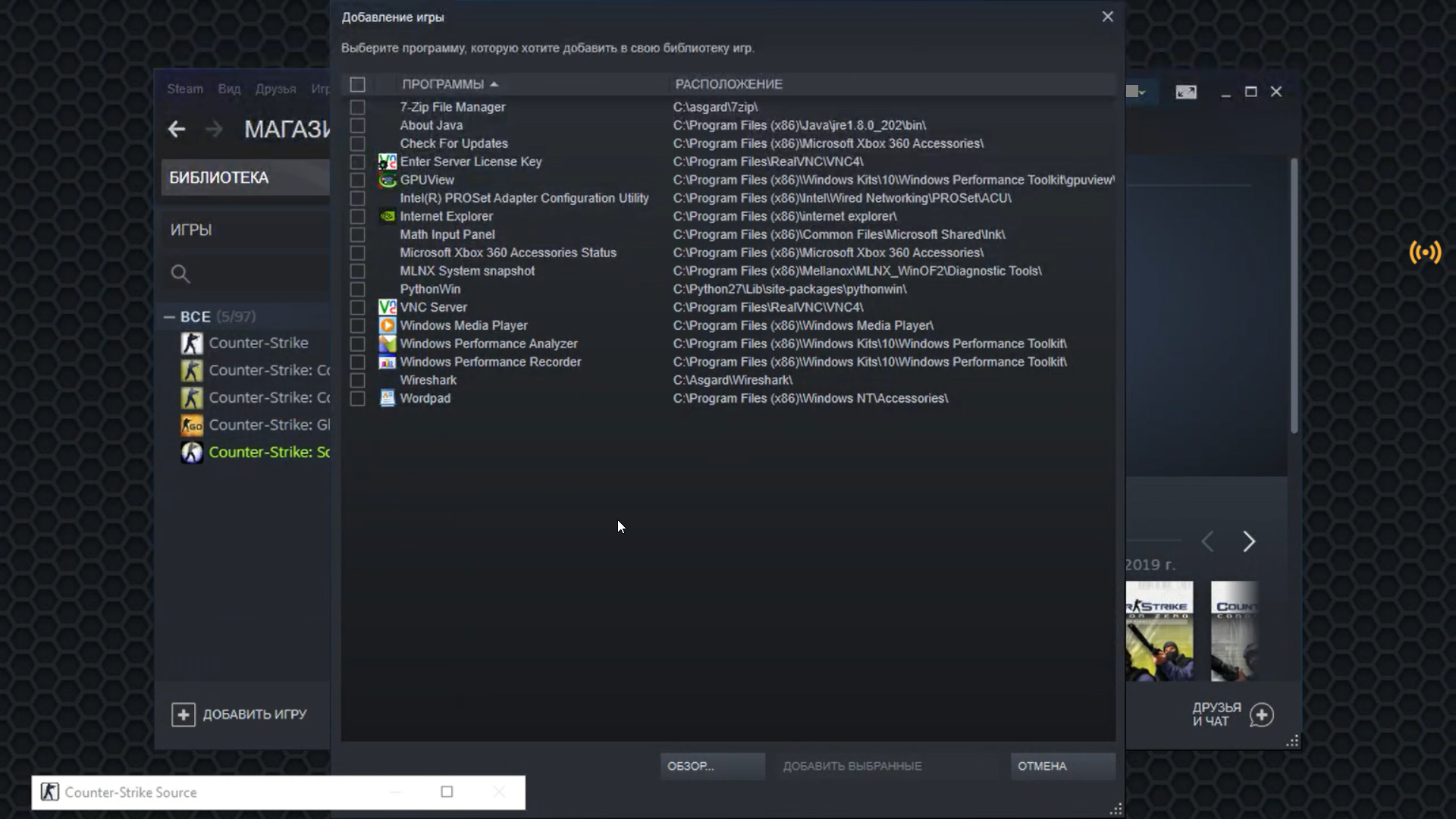The width and height of the screenshot is (1456, 819).
Task: Check the Wireshark checkbox
Action: coord(357,380)
